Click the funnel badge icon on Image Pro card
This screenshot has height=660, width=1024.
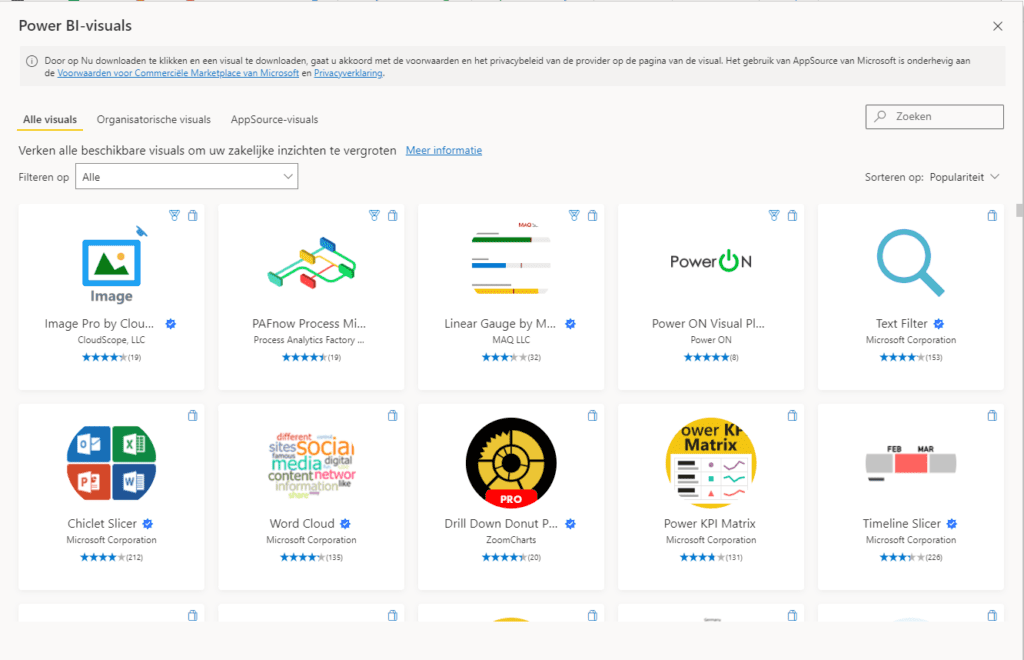174,215
